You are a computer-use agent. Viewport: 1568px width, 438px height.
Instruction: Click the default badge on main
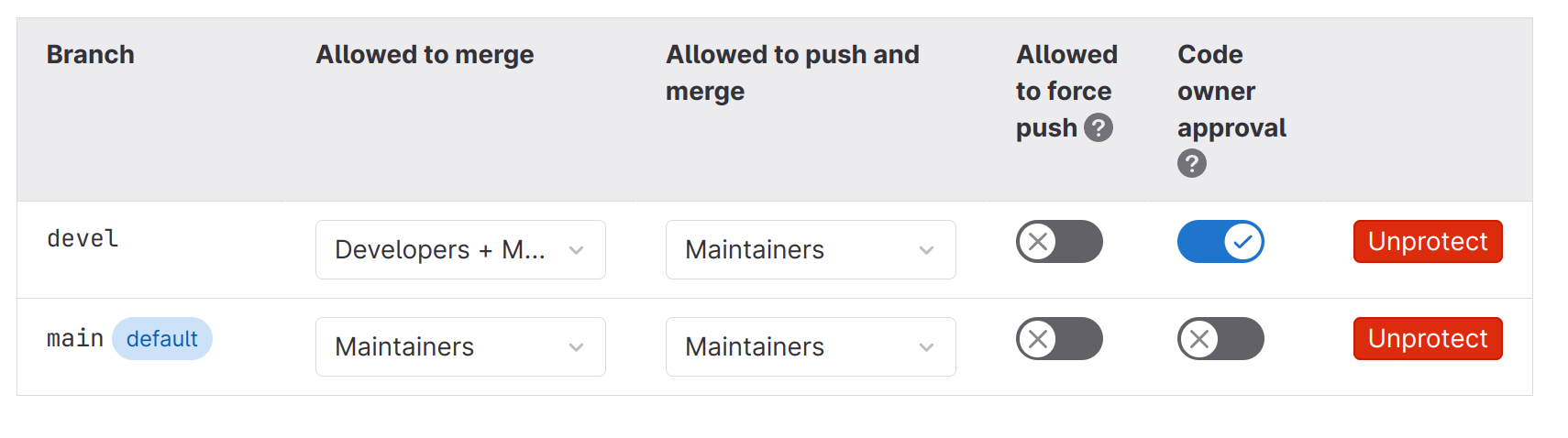coord(161,339)
